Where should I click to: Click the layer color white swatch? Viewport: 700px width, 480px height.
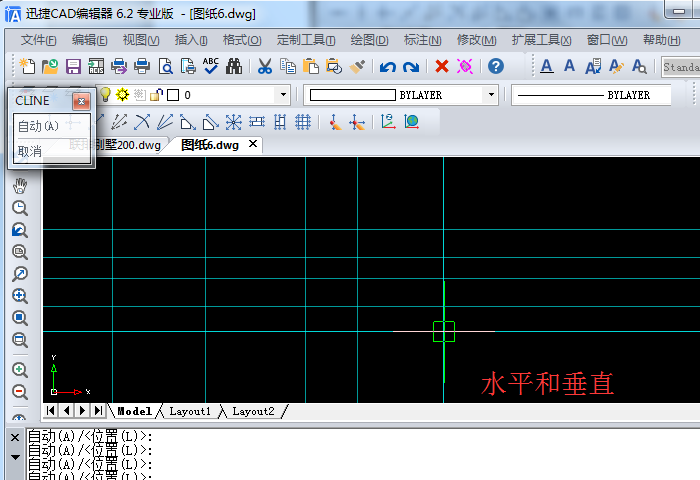pyautogui.click(x=173, y=95)
